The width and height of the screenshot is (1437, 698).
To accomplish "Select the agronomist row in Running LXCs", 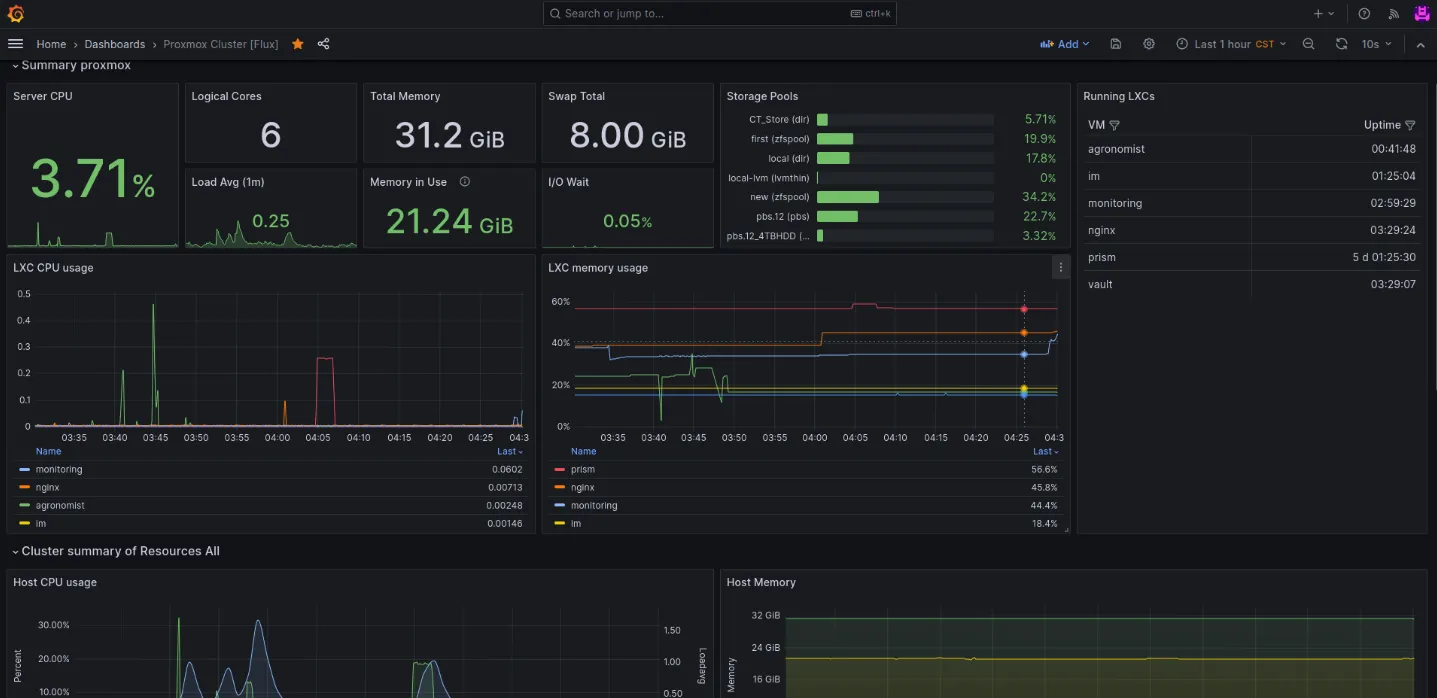I will pos(1253,149).
